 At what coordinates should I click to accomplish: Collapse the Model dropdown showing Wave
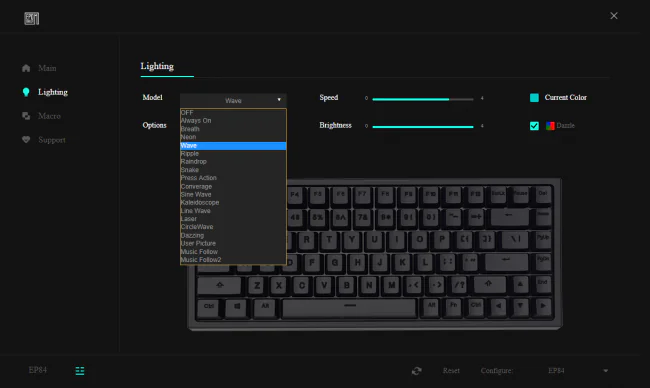point(233,100)
